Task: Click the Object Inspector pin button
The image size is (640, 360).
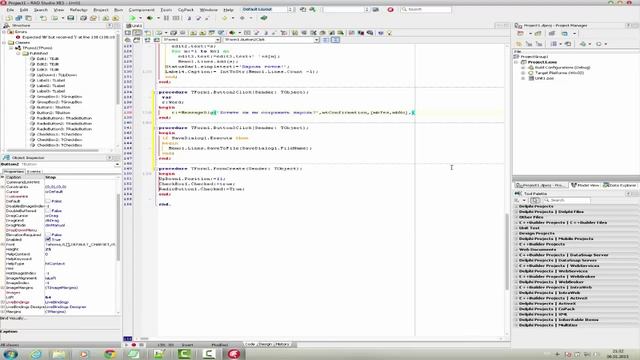Action: click(109, 158)
